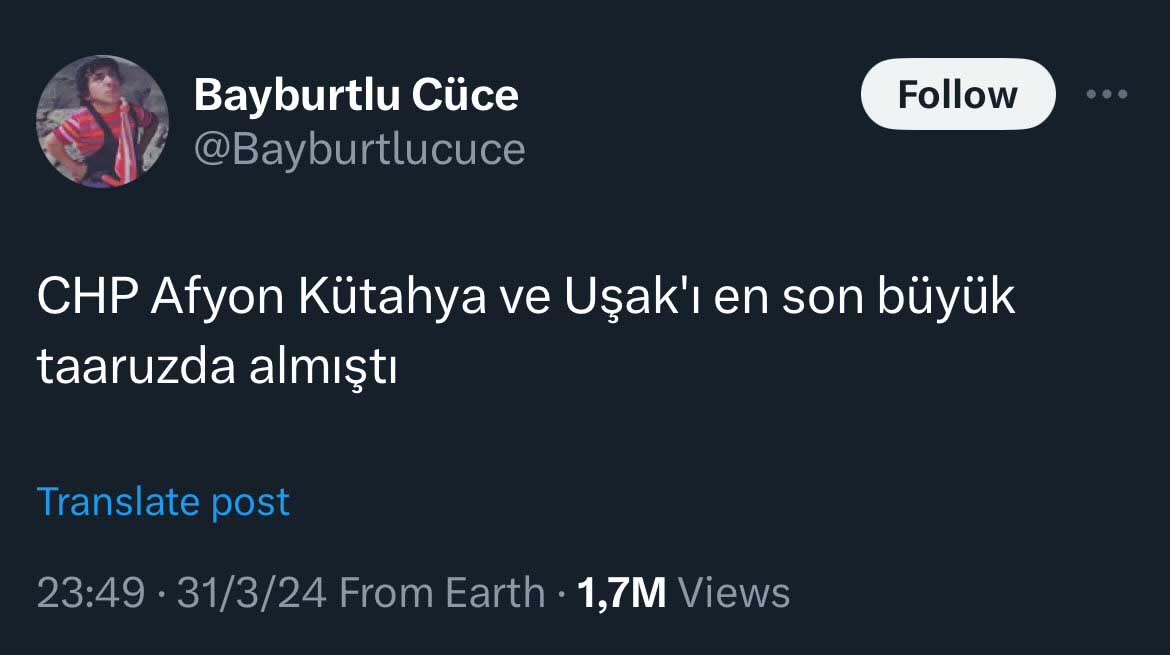
Task: Open the Bayburtlu Cüce display name
Action: pos(356,95)
